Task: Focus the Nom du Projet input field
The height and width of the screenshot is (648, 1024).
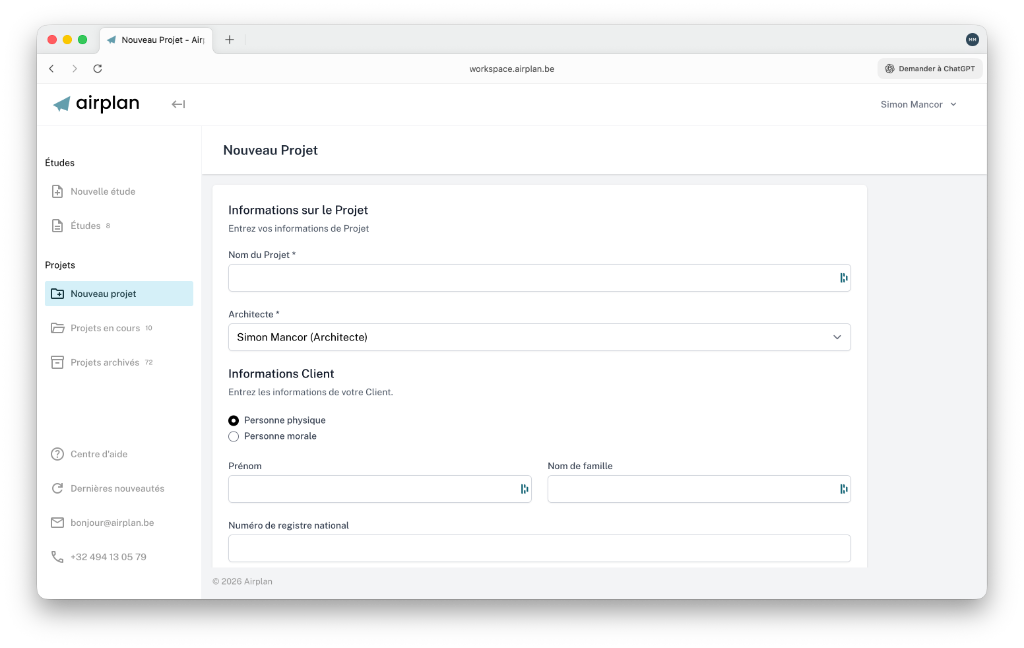Action: coord(539,278)
